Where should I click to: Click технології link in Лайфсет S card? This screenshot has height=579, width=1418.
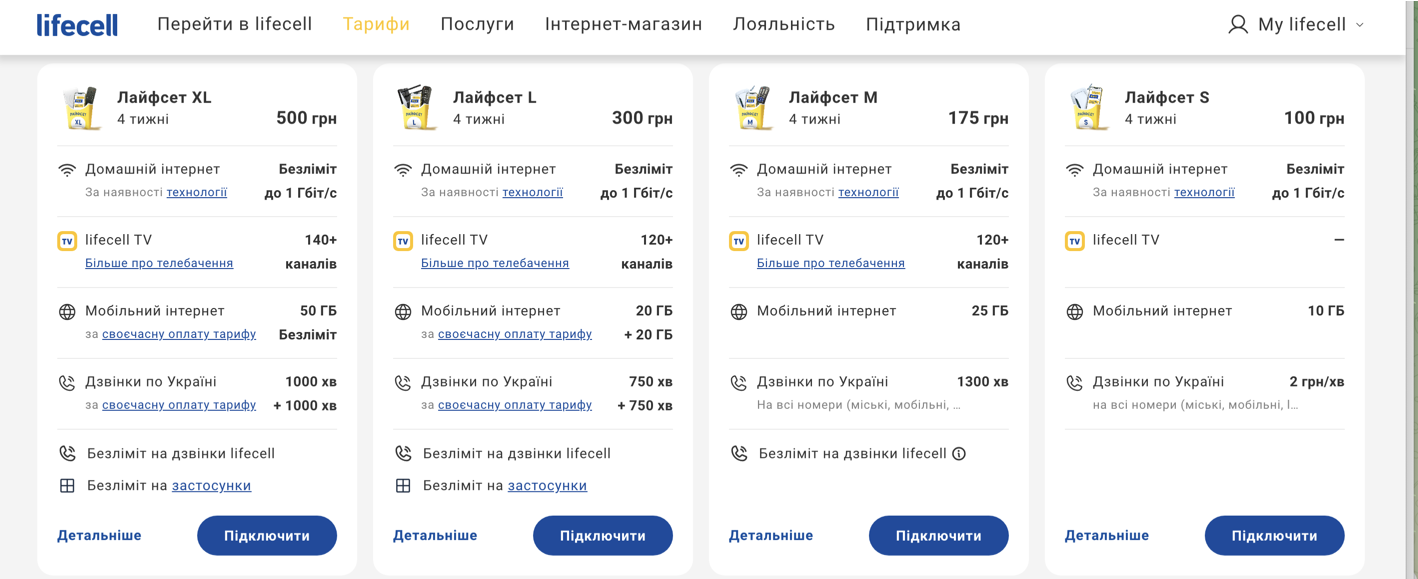pyautogui.click(x=1204, y=193)
